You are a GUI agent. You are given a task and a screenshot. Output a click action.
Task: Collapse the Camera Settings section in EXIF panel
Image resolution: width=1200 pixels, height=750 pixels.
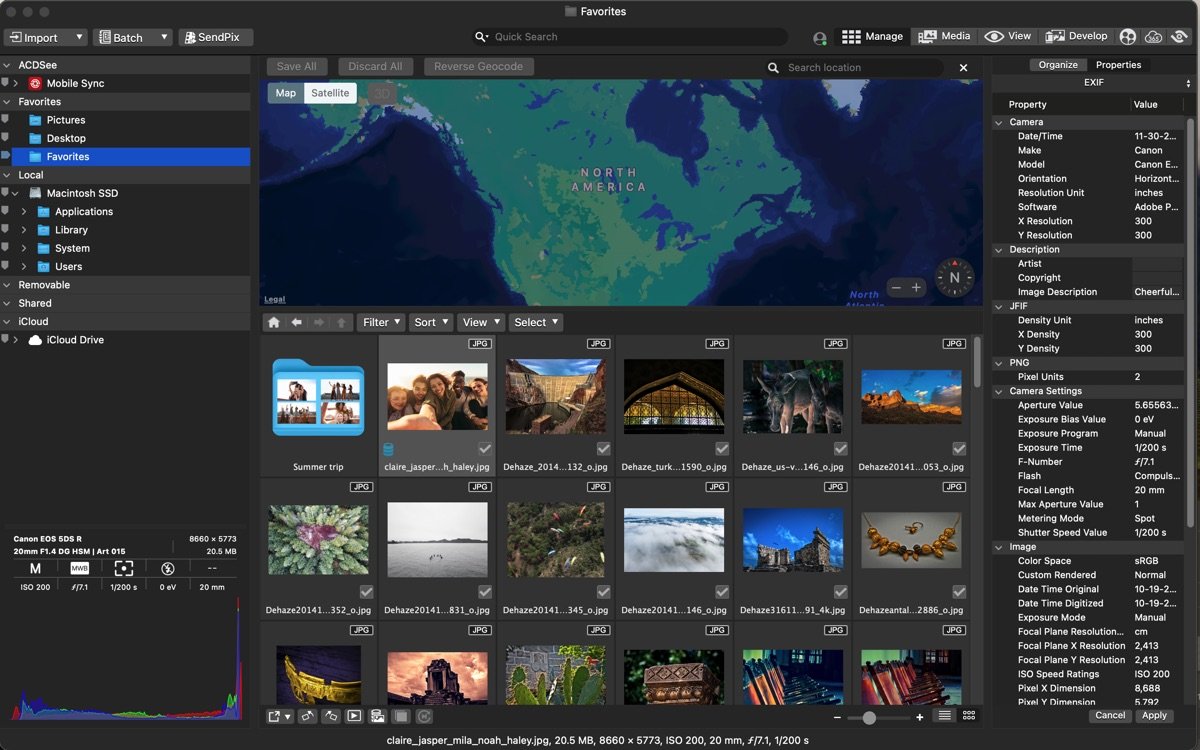coord(1001,391)
